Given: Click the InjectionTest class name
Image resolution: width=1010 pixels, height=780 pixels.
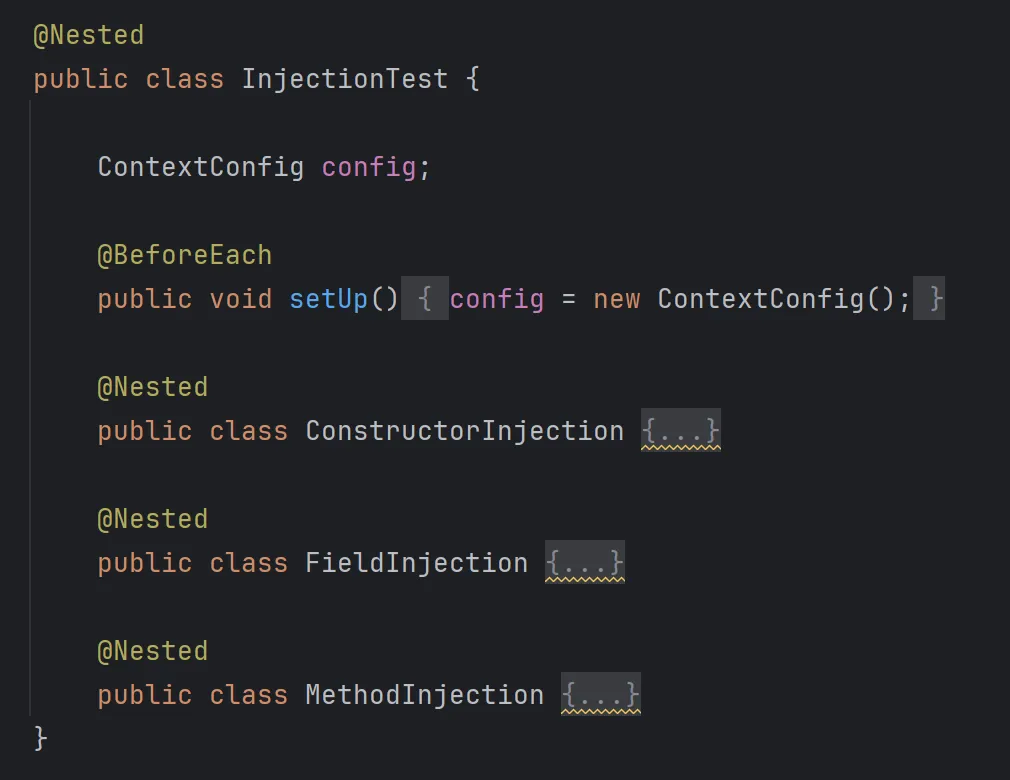Looking at the screenshot, I should click(x=344, y=80).
